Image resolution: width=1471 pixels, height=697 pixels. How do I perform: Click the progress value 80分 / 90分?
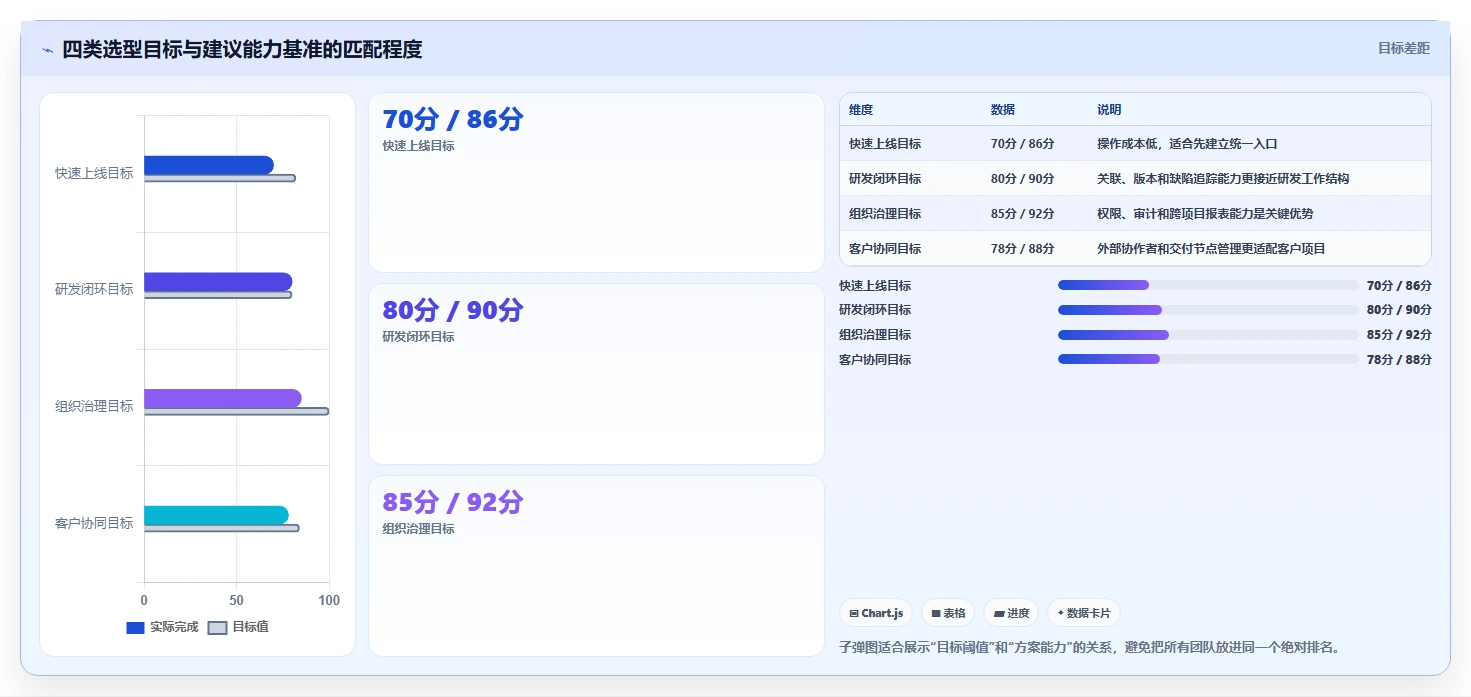pos(1399,310)
